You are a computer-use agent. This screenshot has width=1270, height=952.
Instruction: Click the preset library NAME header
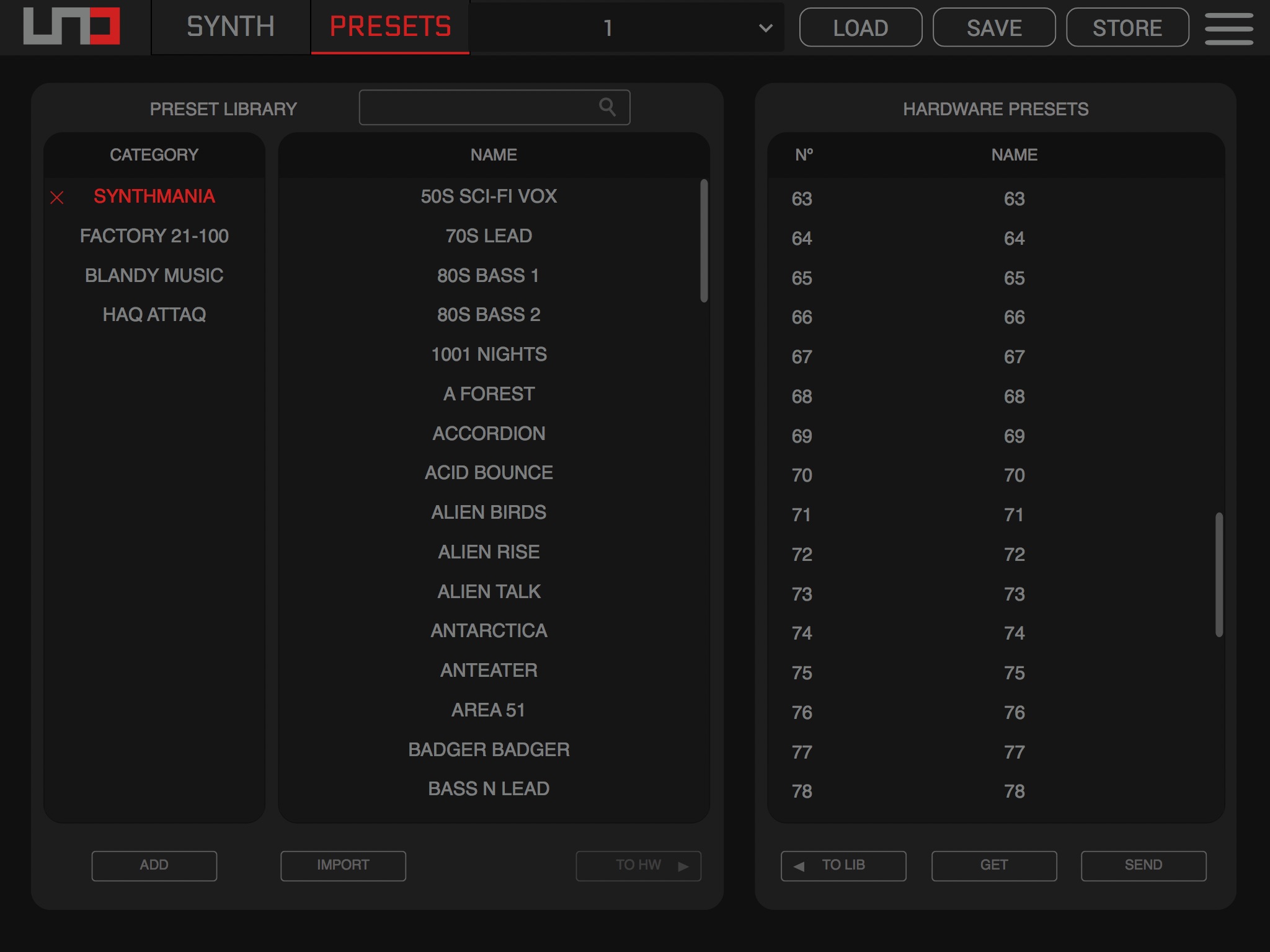point(494,155)
